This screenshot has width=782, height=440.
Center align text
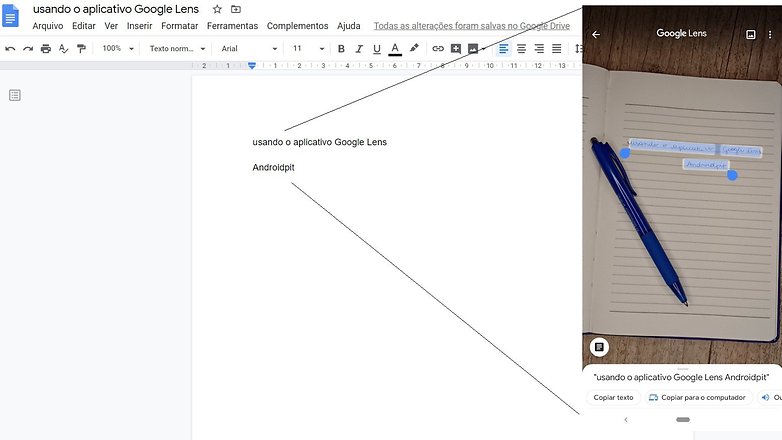[x=522, y=48]
